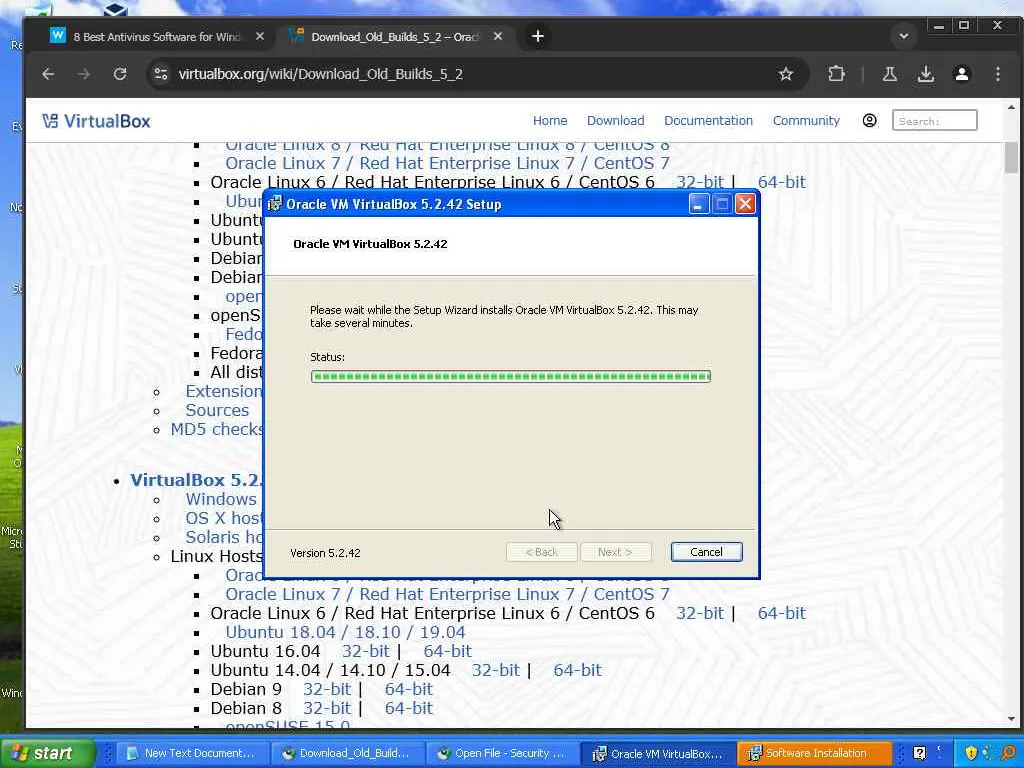Open the MD5 checksums link
1024x768 pixels.
point(216,429)
